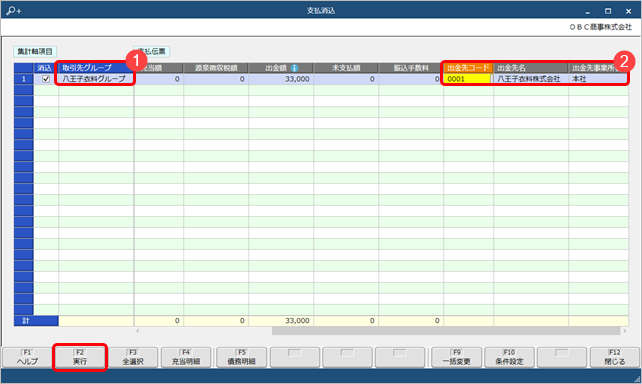Image resolution: width=642 pixels, height=384 pixels.
Task: Click F12 閉じる to close the screen
Action: point(615,357)
